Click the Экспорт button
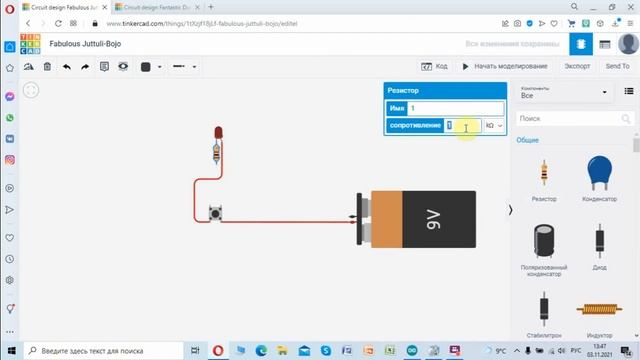 pos(577,66)
